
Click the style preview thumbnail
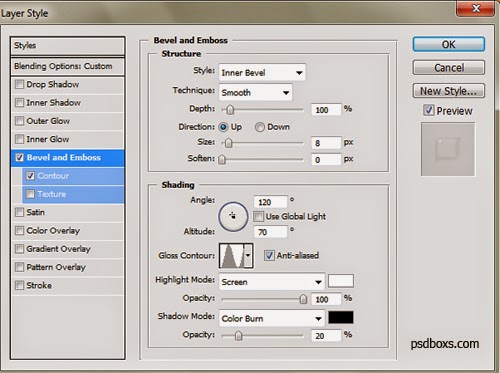(448, 149)
